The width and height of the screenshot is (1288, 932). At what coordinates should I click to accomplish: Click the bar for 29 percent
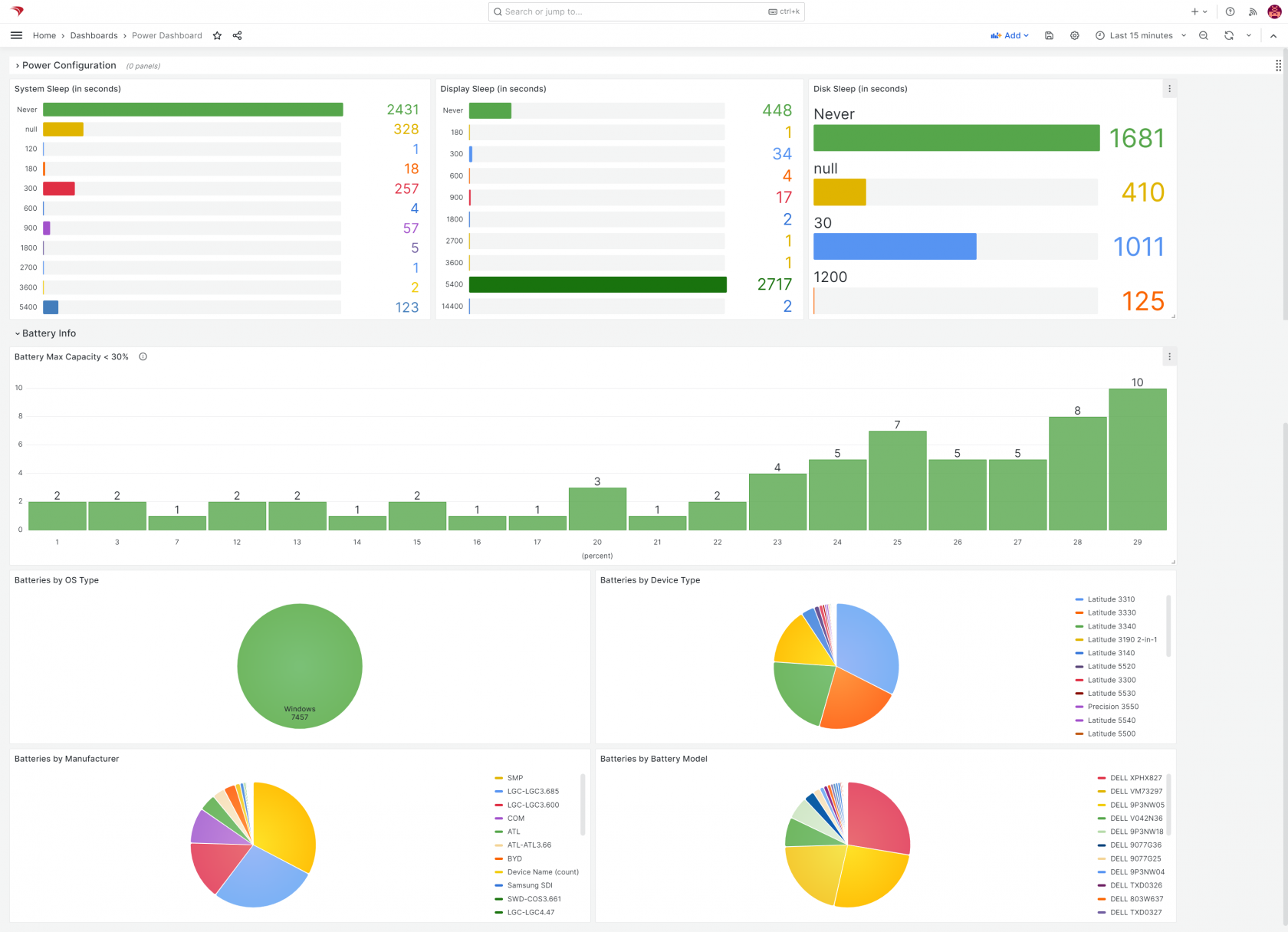pos(1138,459)
